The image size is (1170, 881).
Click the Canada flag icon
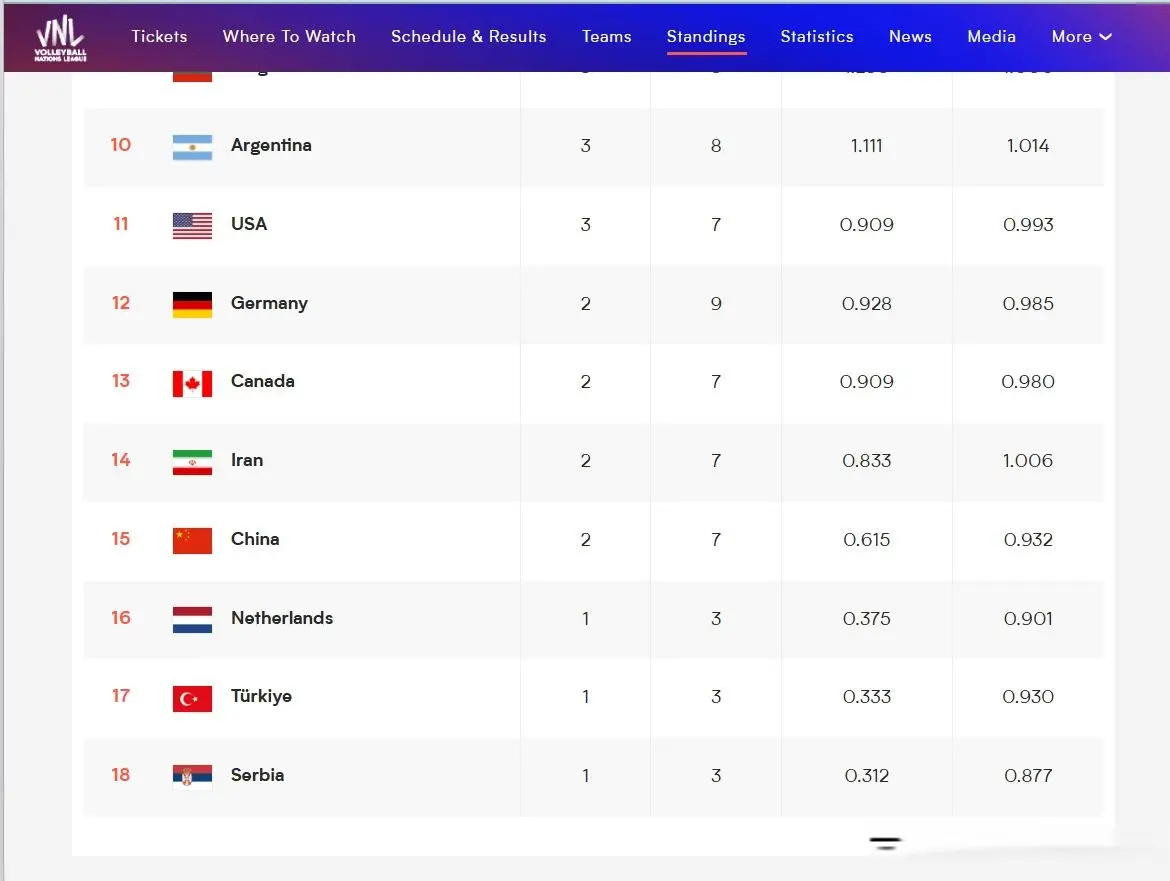click(x=192, y=383)
